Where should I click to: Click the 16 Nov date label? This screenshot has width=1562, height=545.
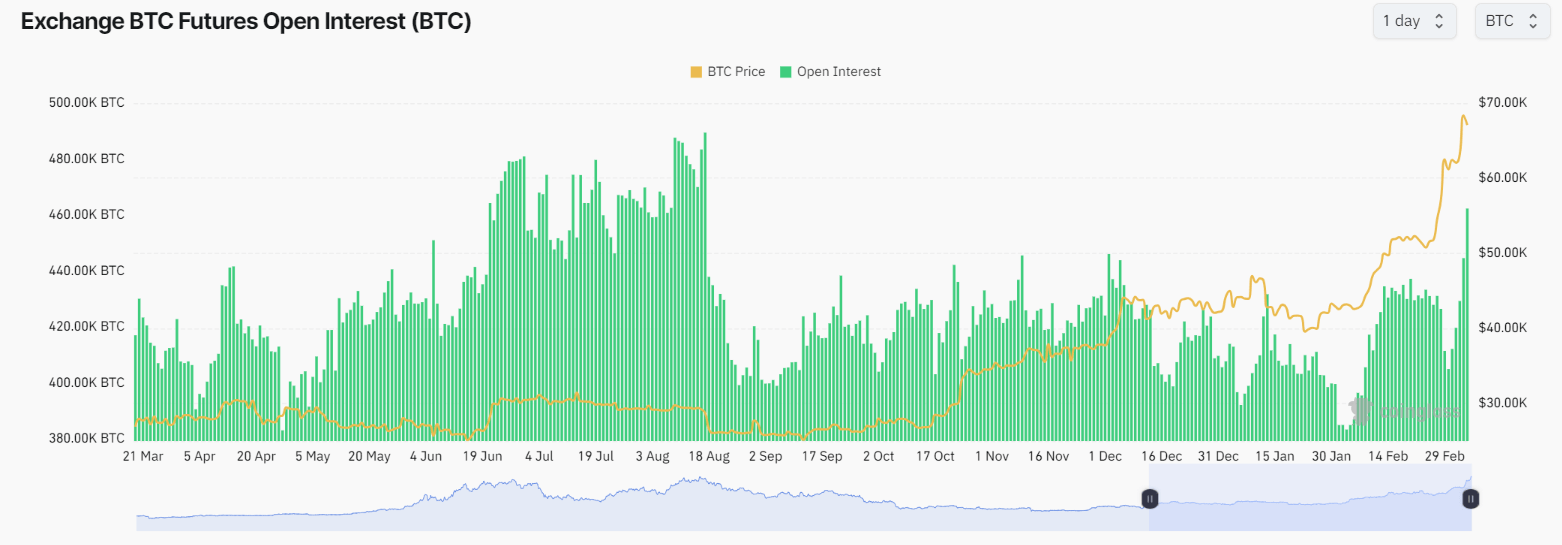coord(1049,457)
